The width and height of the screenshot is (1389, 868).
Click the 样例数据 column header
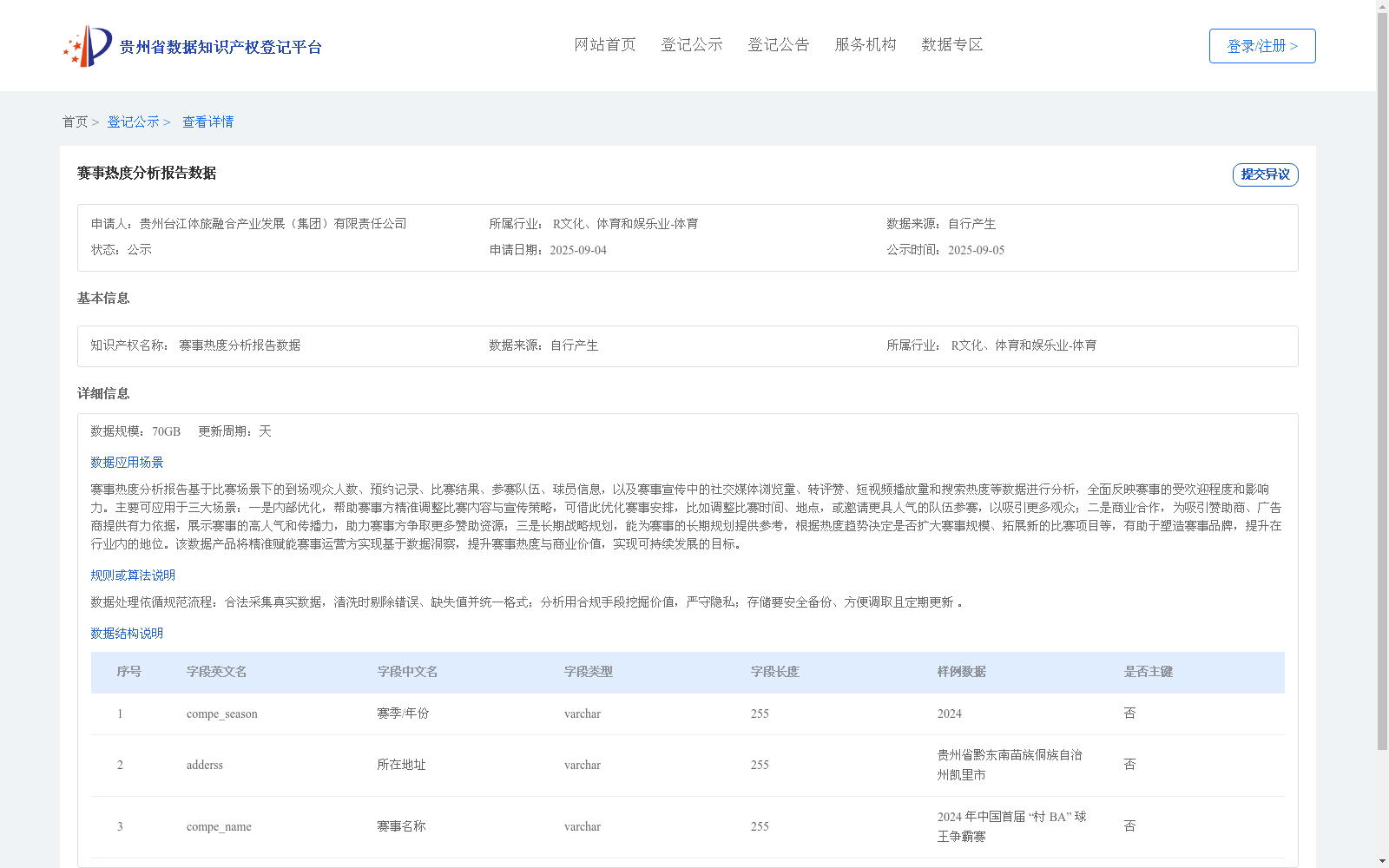[x=962, y=672]
